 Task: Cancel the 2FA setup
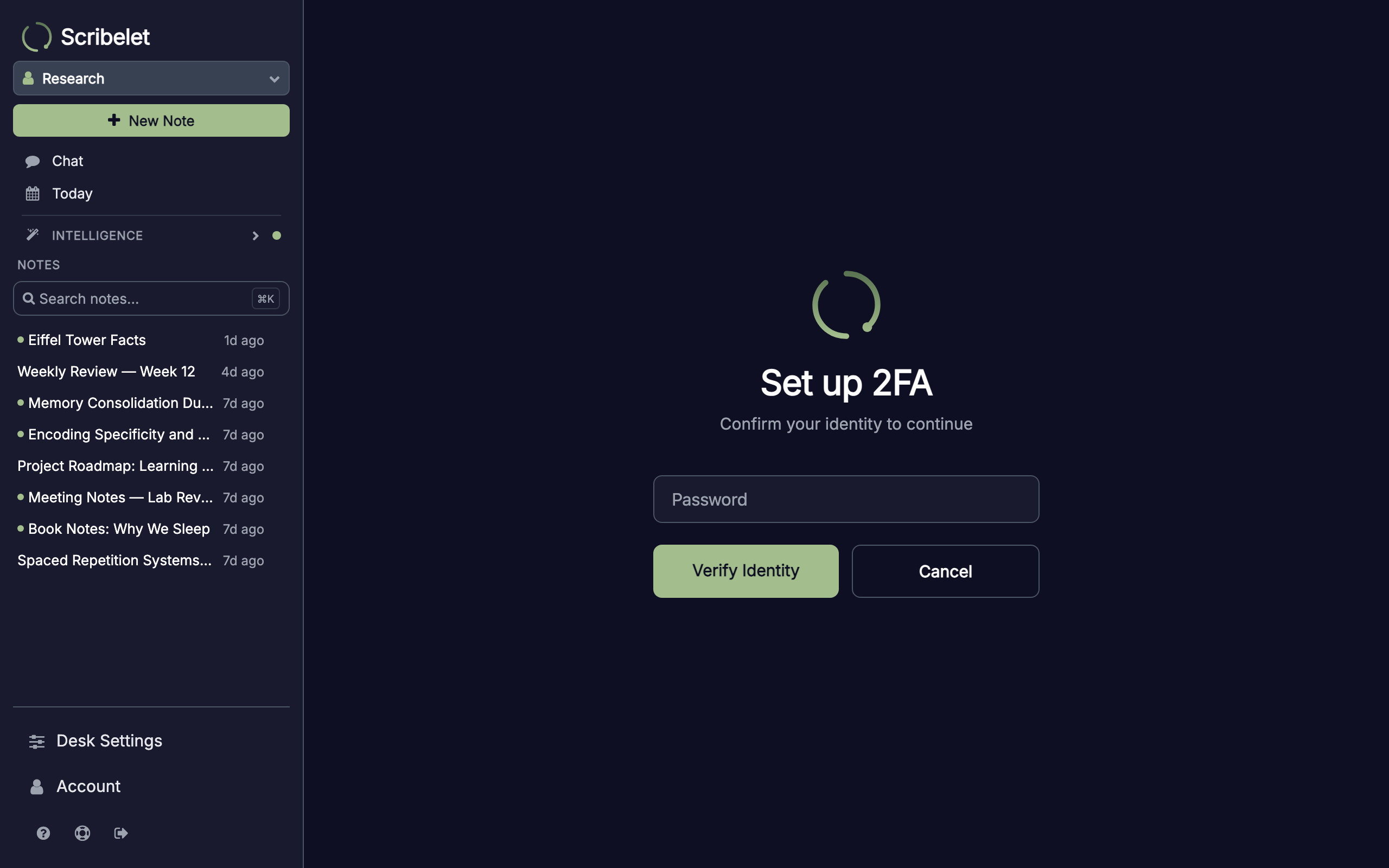click(945, 571)
